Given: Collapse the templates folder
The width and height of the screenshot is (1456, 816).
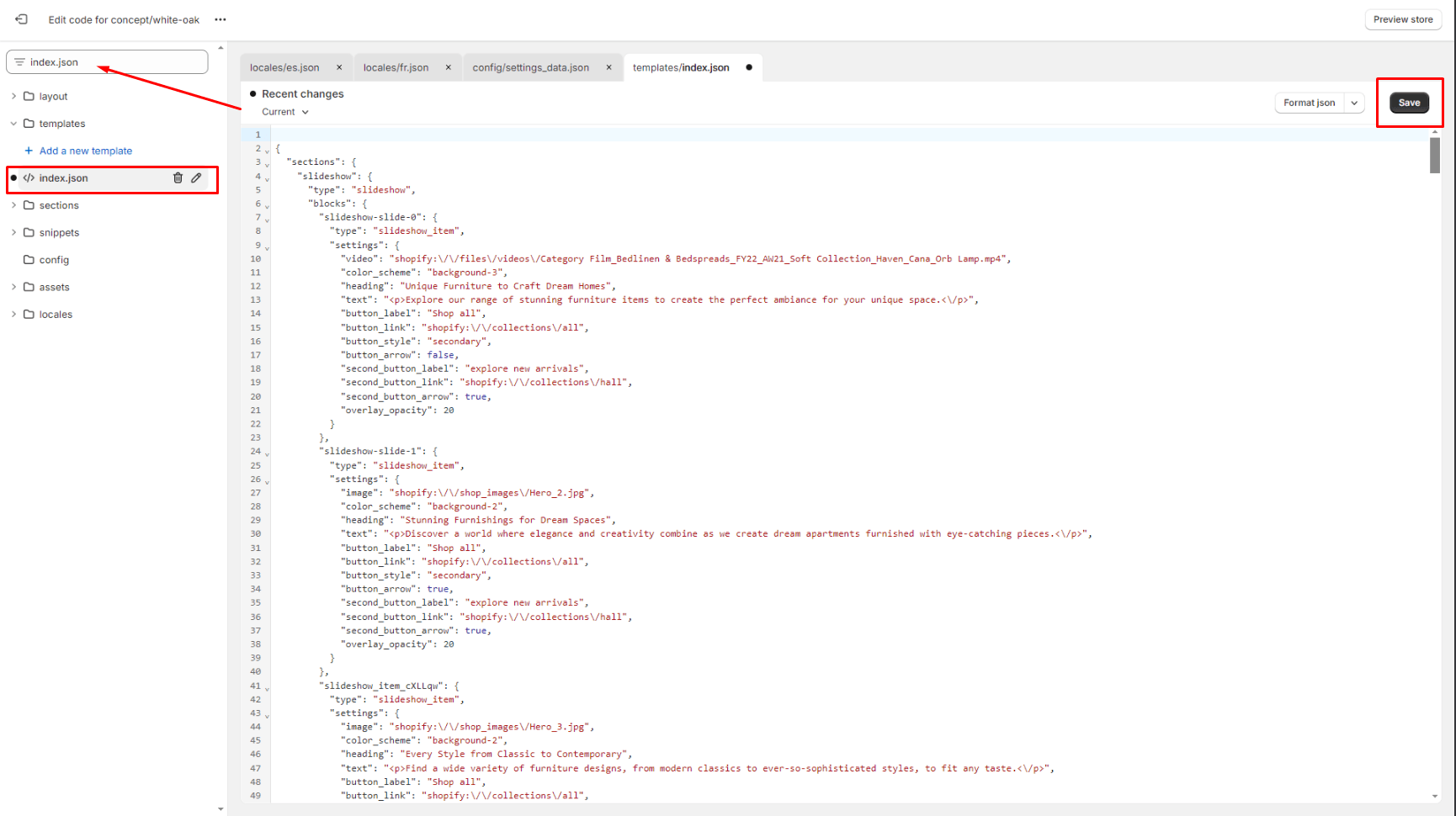Looking at the screenshot, I should pos(13,124).
